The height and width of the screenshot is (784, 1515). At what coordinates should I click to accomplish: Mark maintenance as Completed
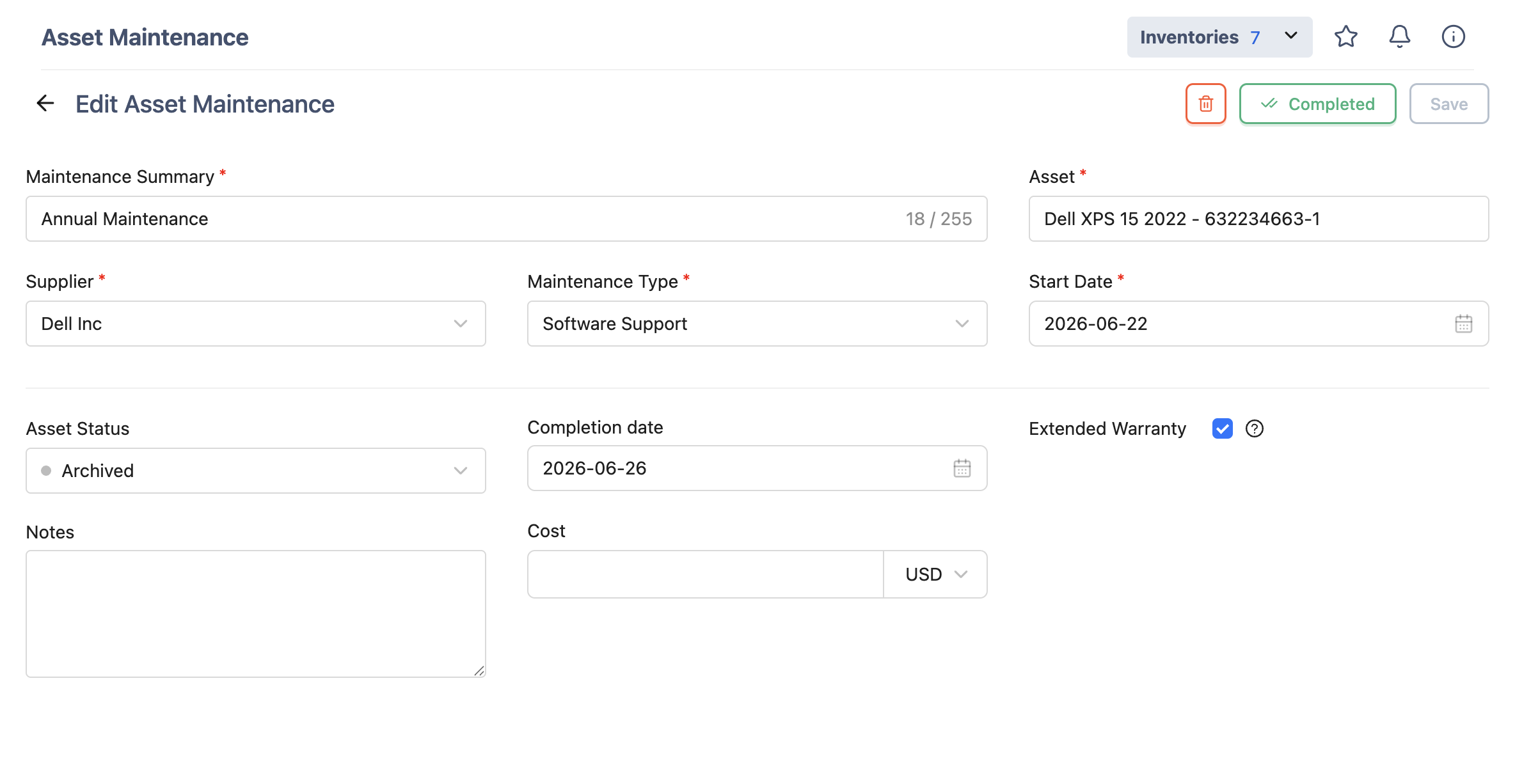(x=1317, y=104)
